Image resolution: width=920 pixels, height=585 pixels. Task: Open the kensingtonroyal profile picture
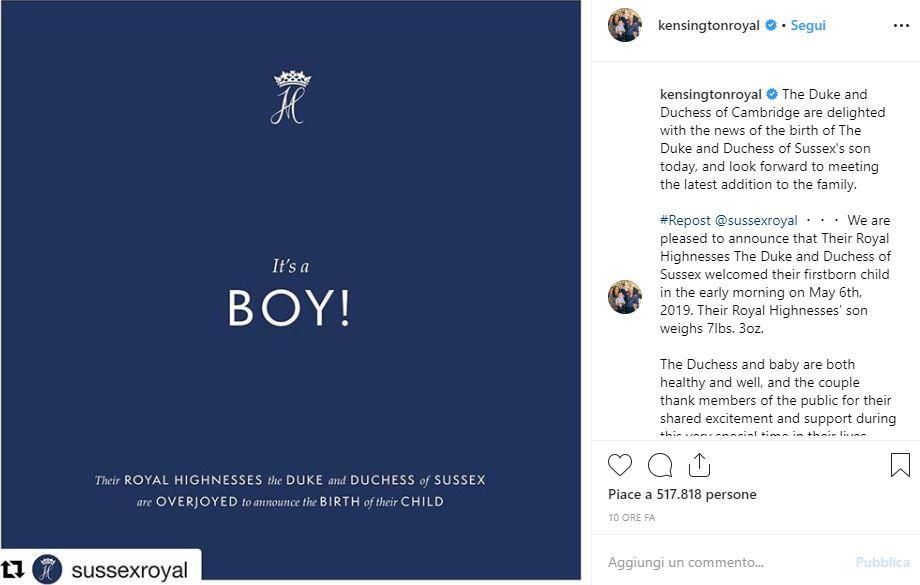(x=625, y=25)
